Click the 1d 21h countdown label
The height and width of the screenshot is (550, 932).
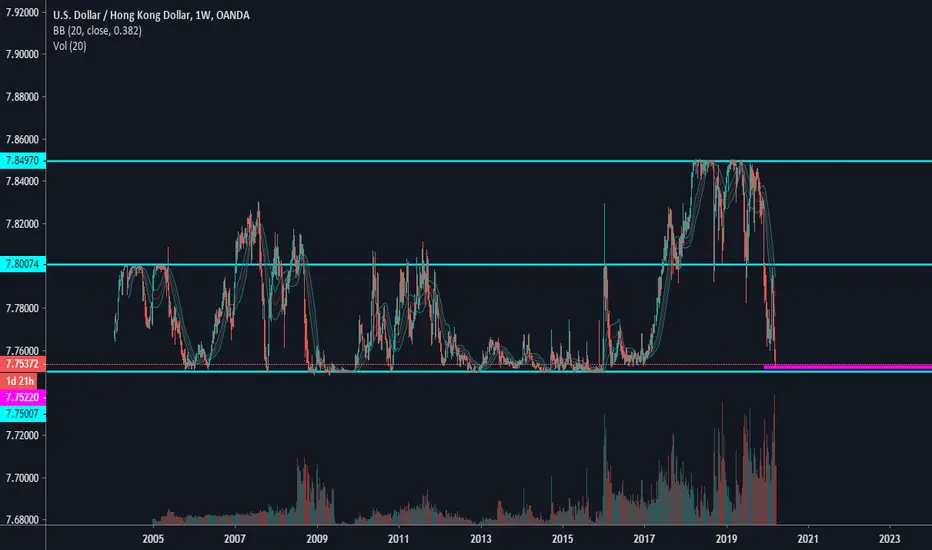[x=20, y=381]
